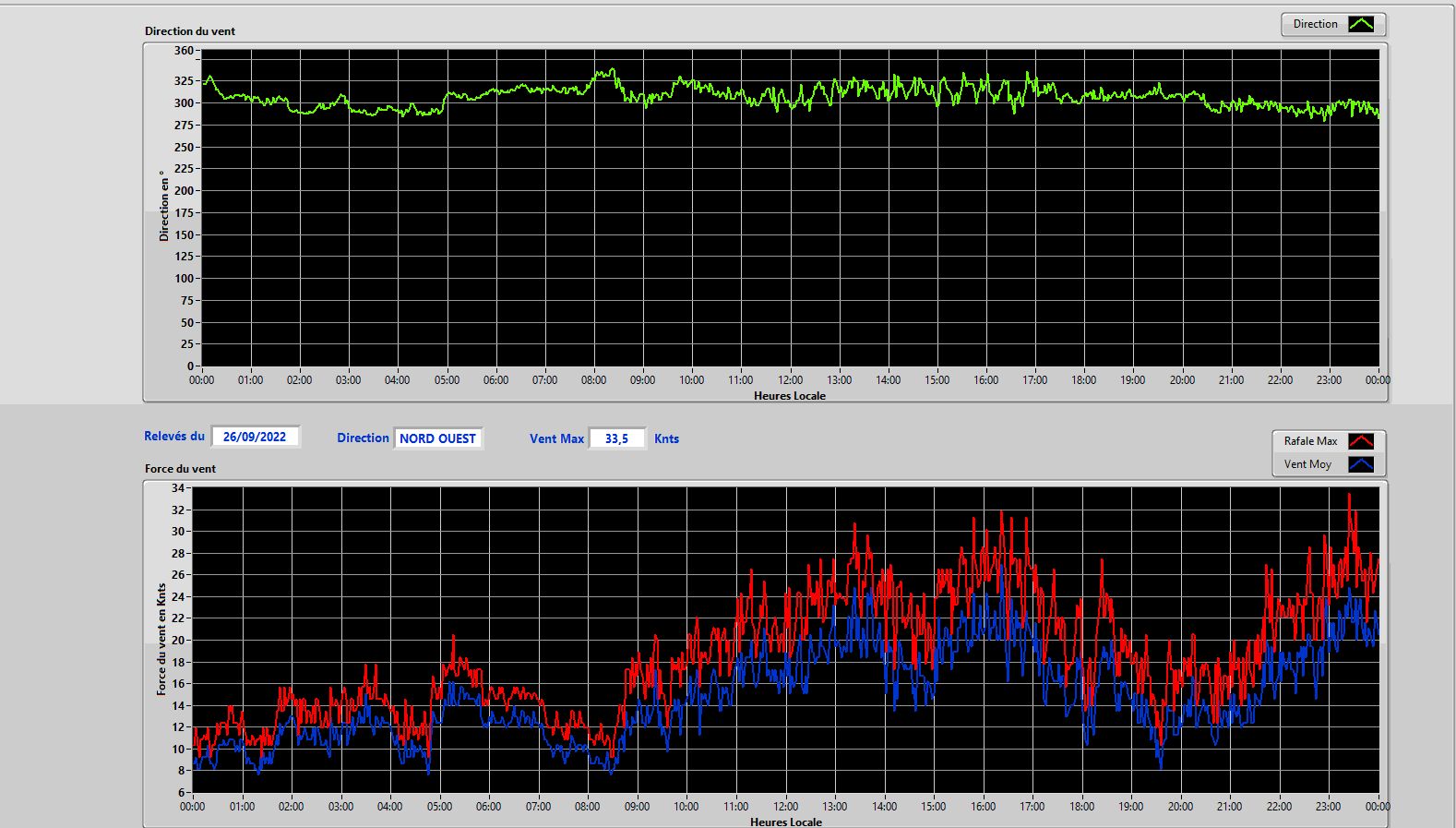Click 14:00 on the force chart time axis
Screen dimensions: 1456x828
(884, 806)
